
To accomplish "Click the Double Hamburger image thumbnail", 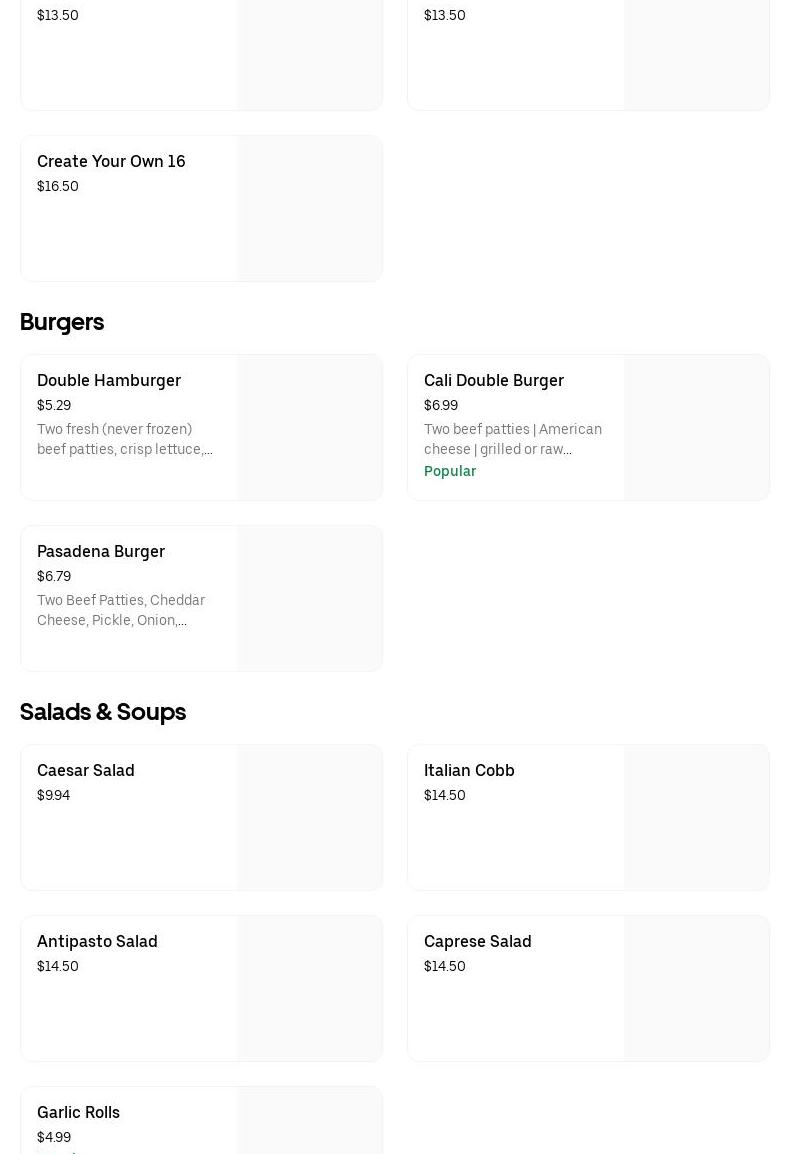I will point(309,428).
